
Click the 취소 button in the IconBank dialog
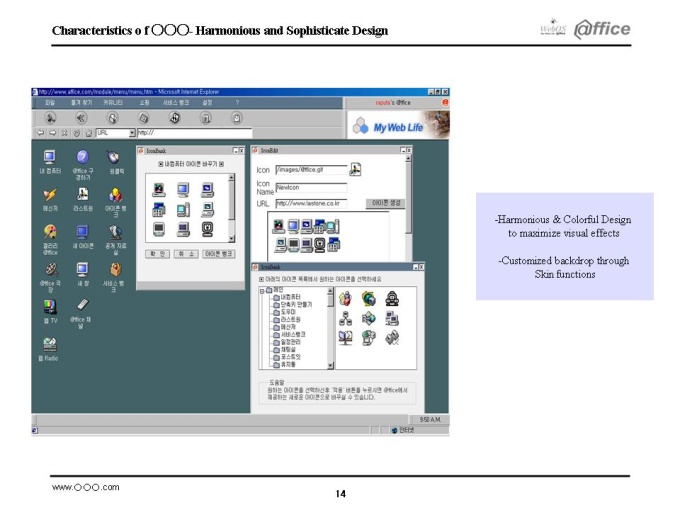(x=186, y=254)
